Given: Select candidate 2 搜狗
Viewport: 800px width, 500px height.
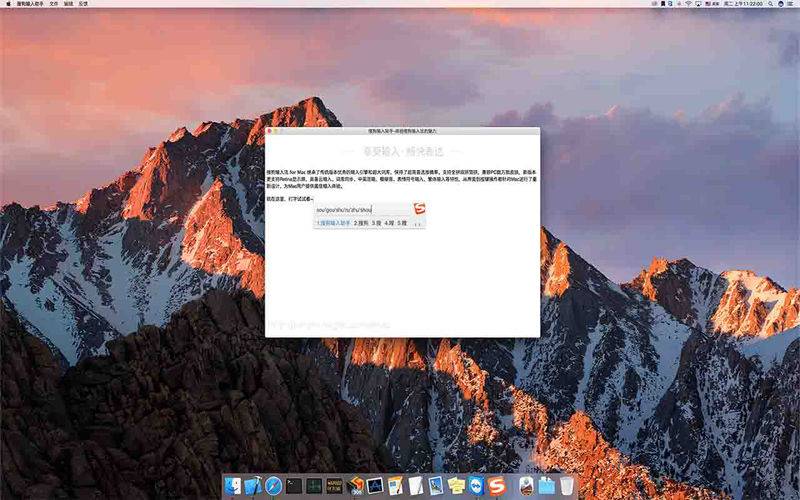Looking at the screenshot, I should (361, 223).
